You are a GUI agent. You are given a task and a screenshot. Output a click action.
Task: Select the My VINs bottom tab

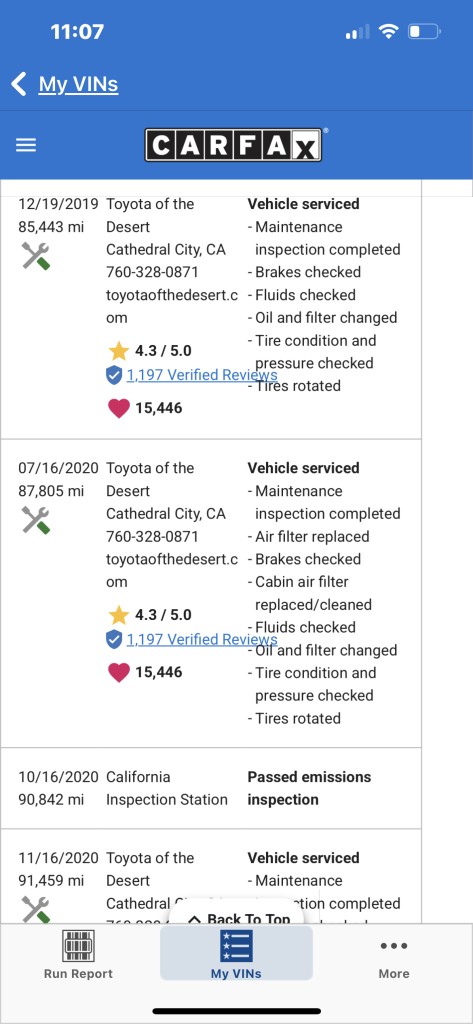[236, 953]
